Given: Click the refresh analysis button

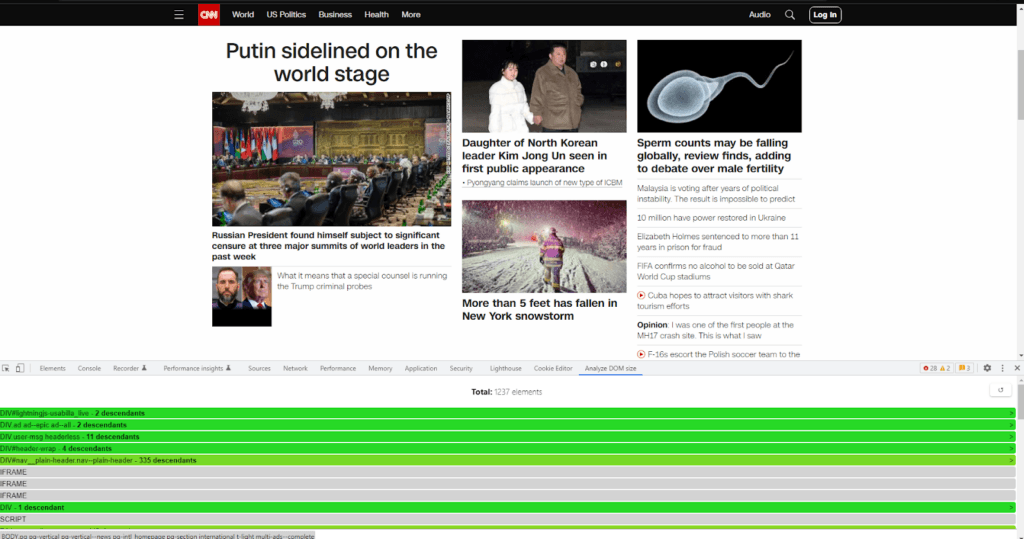Looking at the screenshot, I should tap(1000, 390).
